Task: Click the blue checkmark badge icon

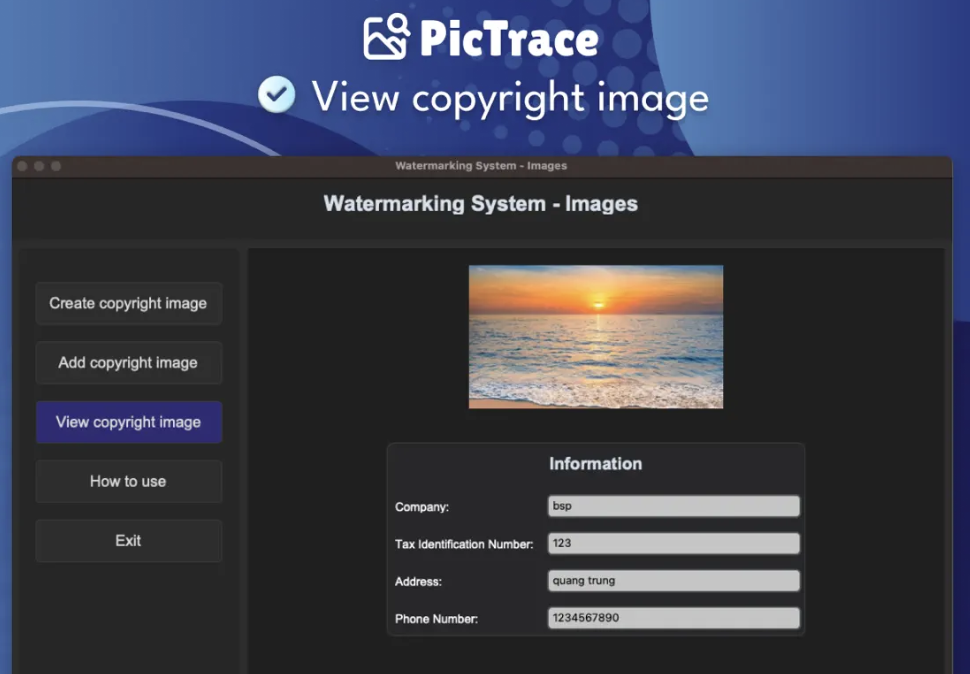Action: tap(276, 96)
